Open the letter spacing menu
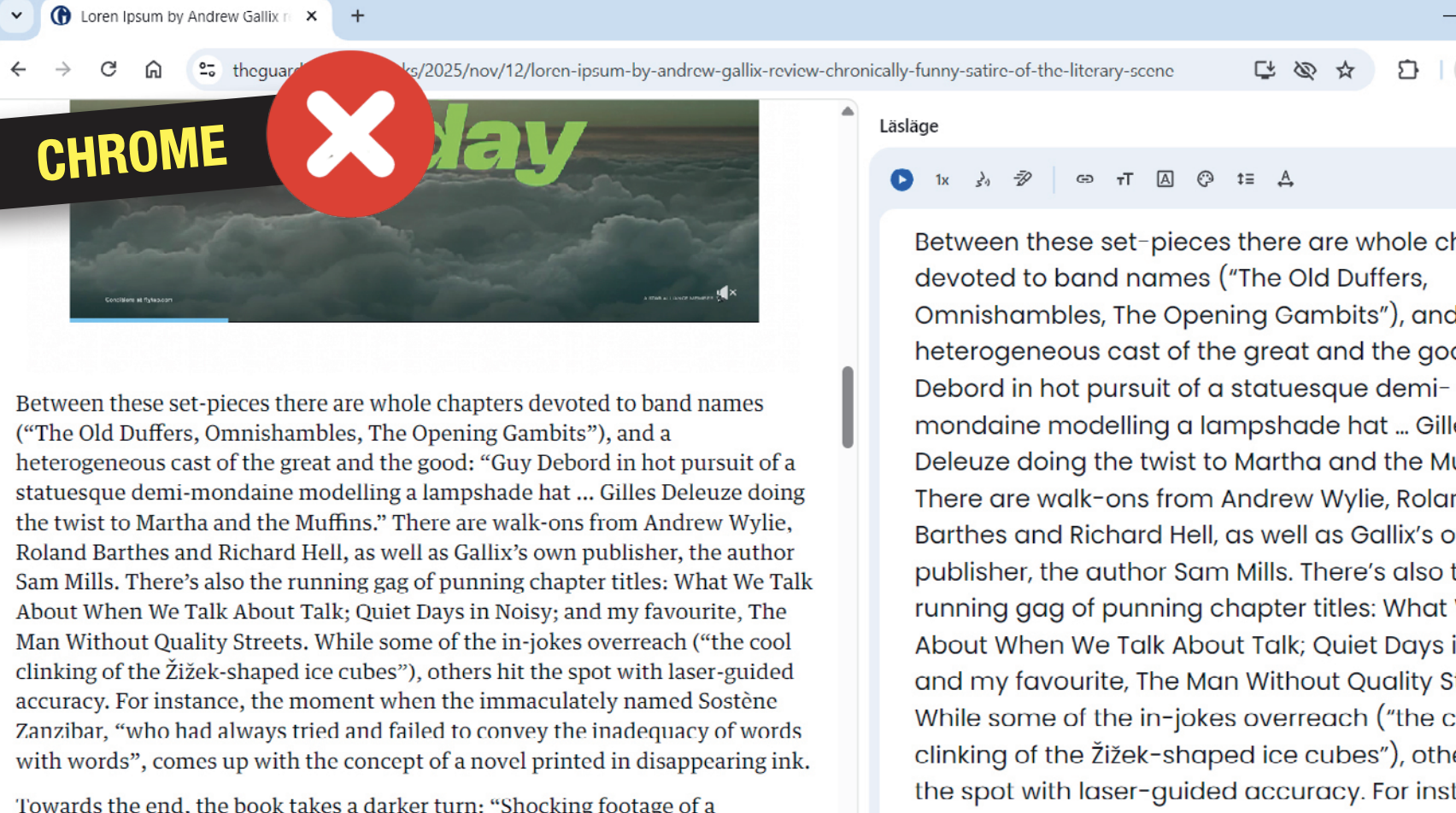The image size is (1456, 813). (x=1285, y=179)
